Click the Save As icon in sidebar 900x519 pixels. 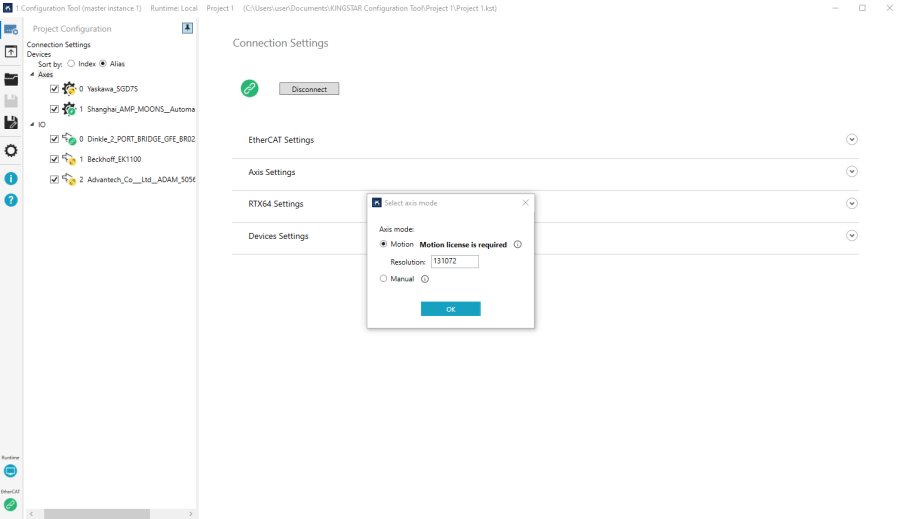point(11,123)
